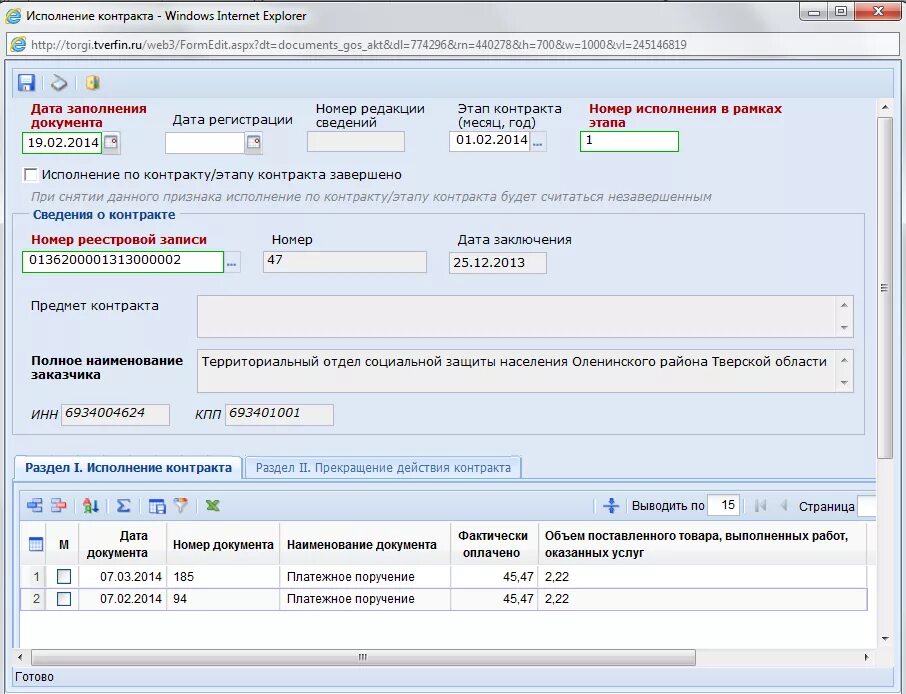
Task: Click 'Объем поставленного товара' column header
Action: (702, 544)
